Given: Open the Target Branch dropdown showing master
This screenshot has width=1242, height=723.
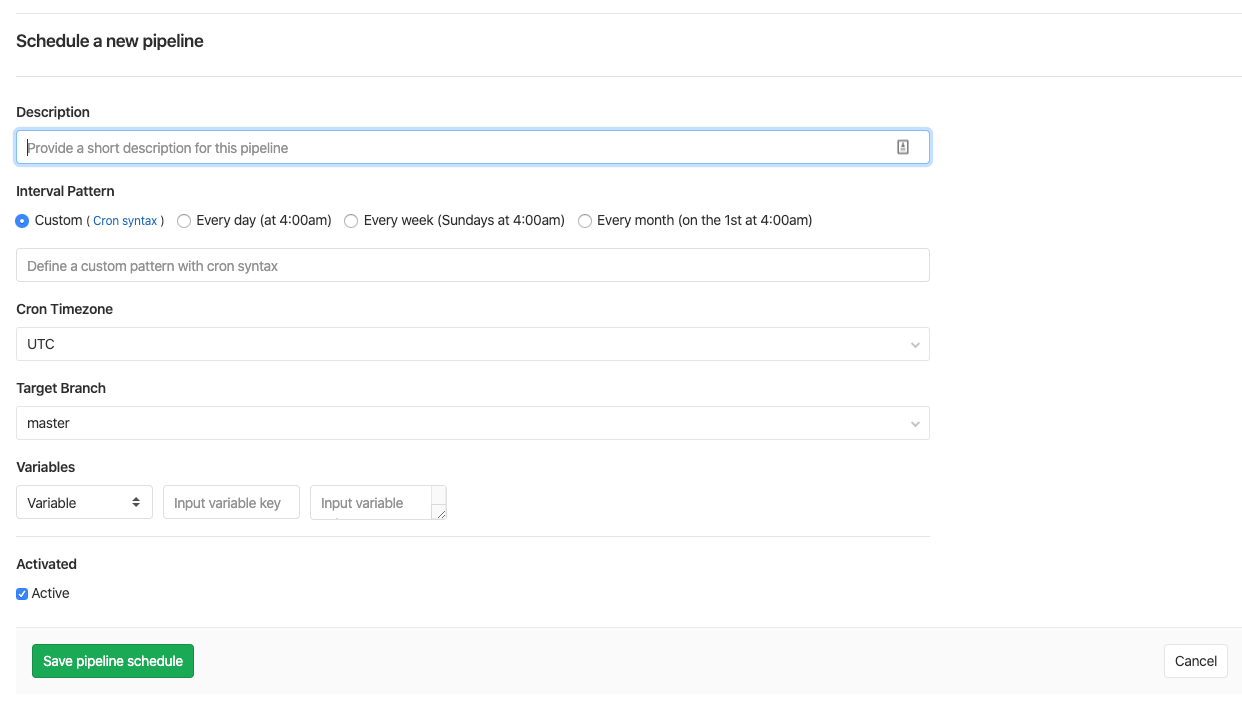Looking at the screenshot, I should coord(472,423).
